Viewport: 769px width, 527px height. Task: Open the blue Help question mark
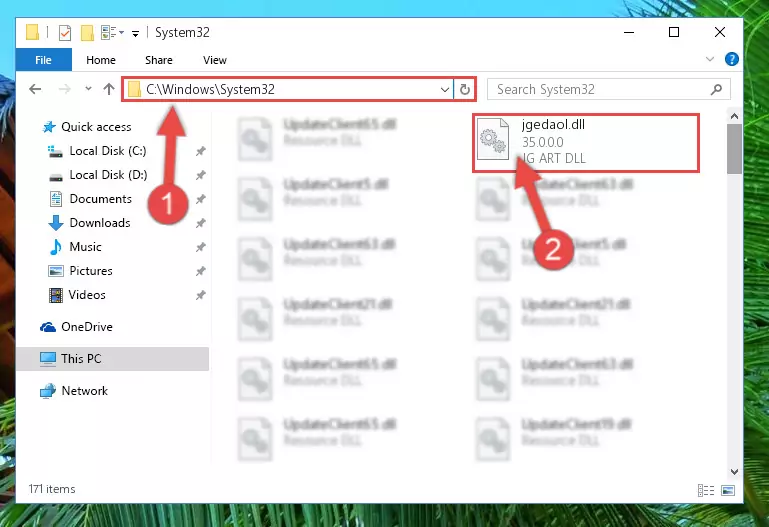pos(731,59)
